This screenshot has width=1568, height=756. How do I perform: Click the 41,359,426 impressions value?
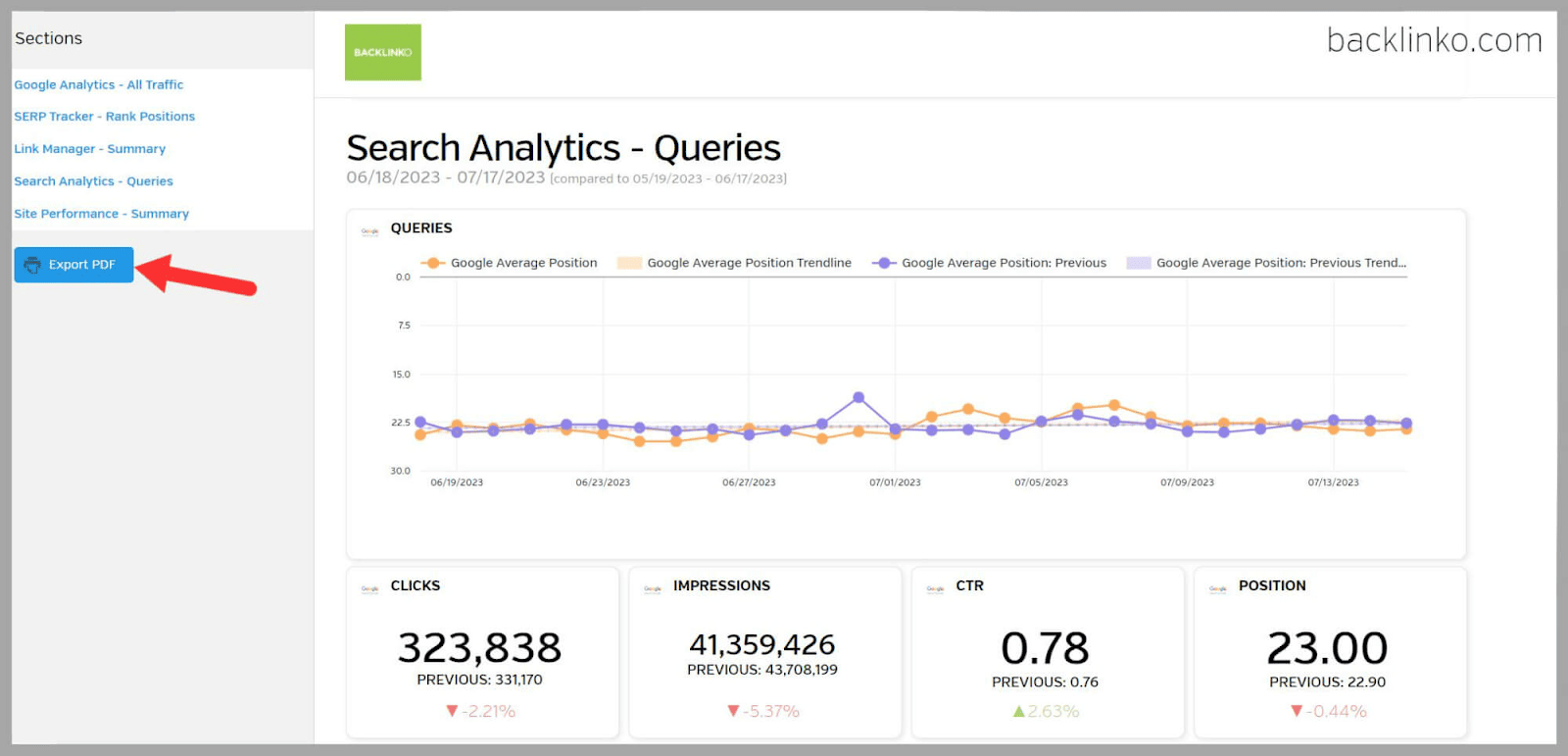(x=761, y=645)
